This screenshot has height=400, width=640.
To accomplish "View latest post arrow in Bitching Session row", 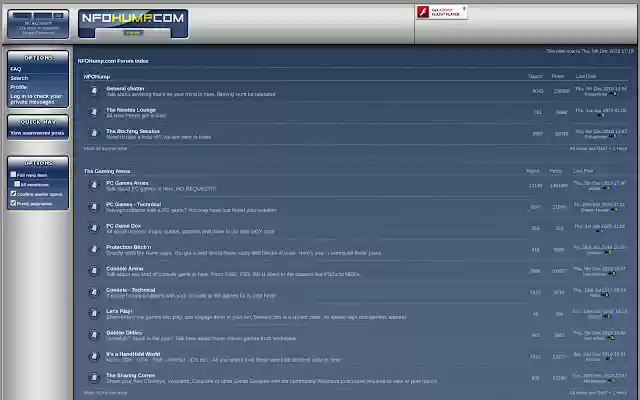I will pyautogui.click(x=613, y=137).
